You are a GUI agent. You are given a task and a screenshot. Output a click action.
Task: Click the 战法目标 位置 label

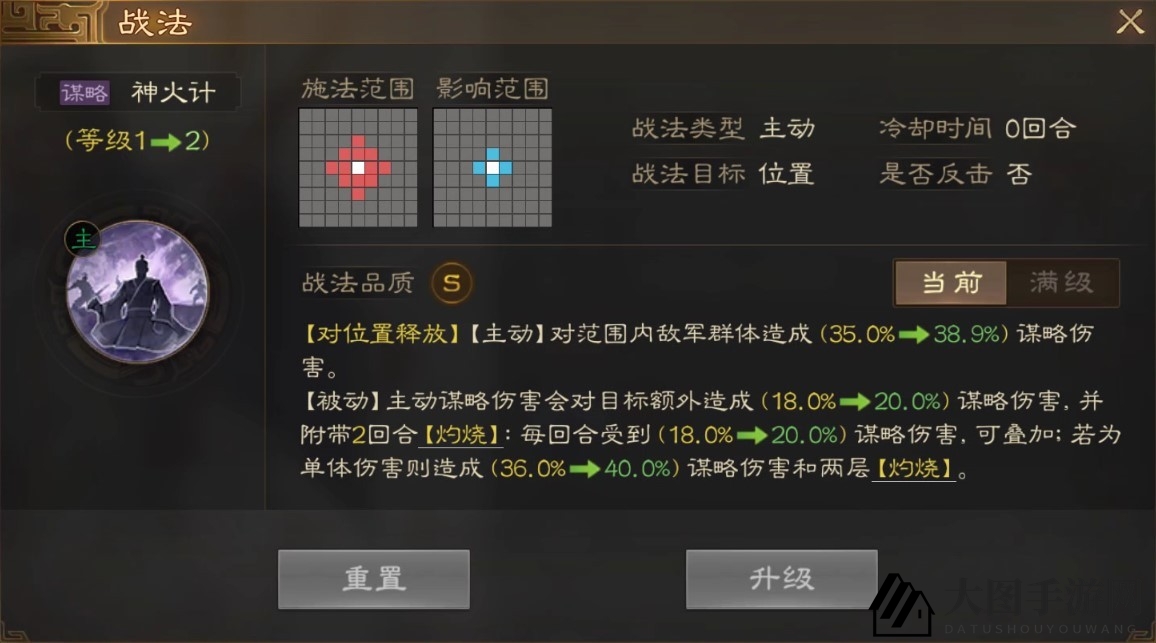point(723,174)
